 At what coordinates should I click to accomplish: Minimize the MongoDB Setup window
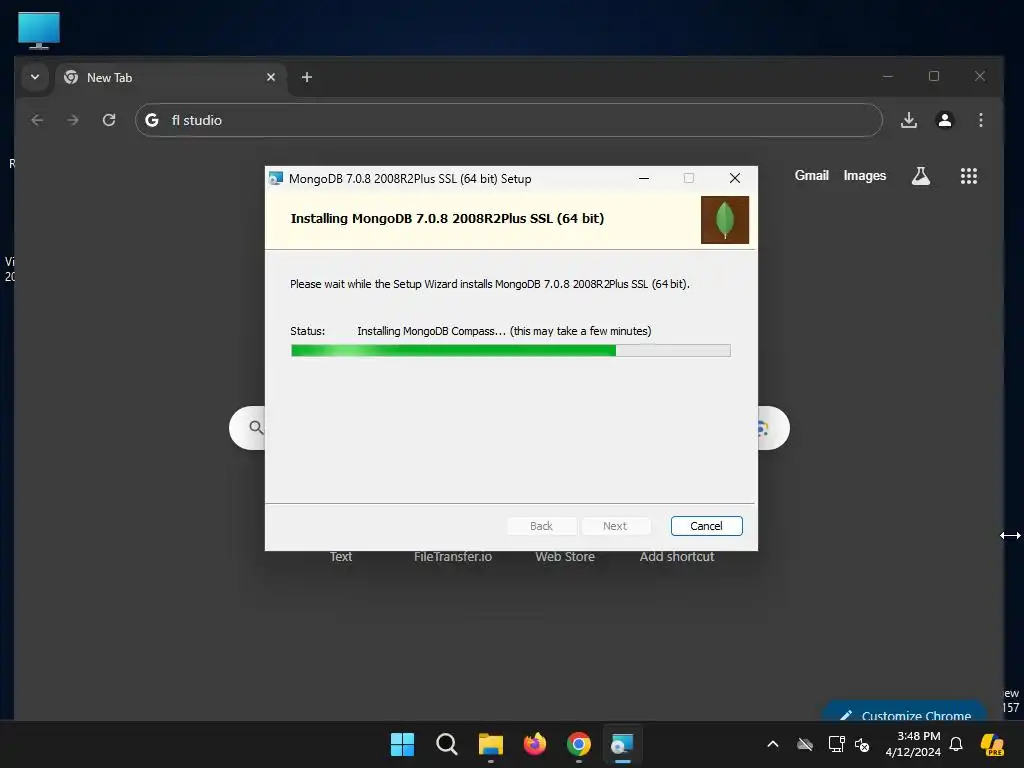point(644,178)
